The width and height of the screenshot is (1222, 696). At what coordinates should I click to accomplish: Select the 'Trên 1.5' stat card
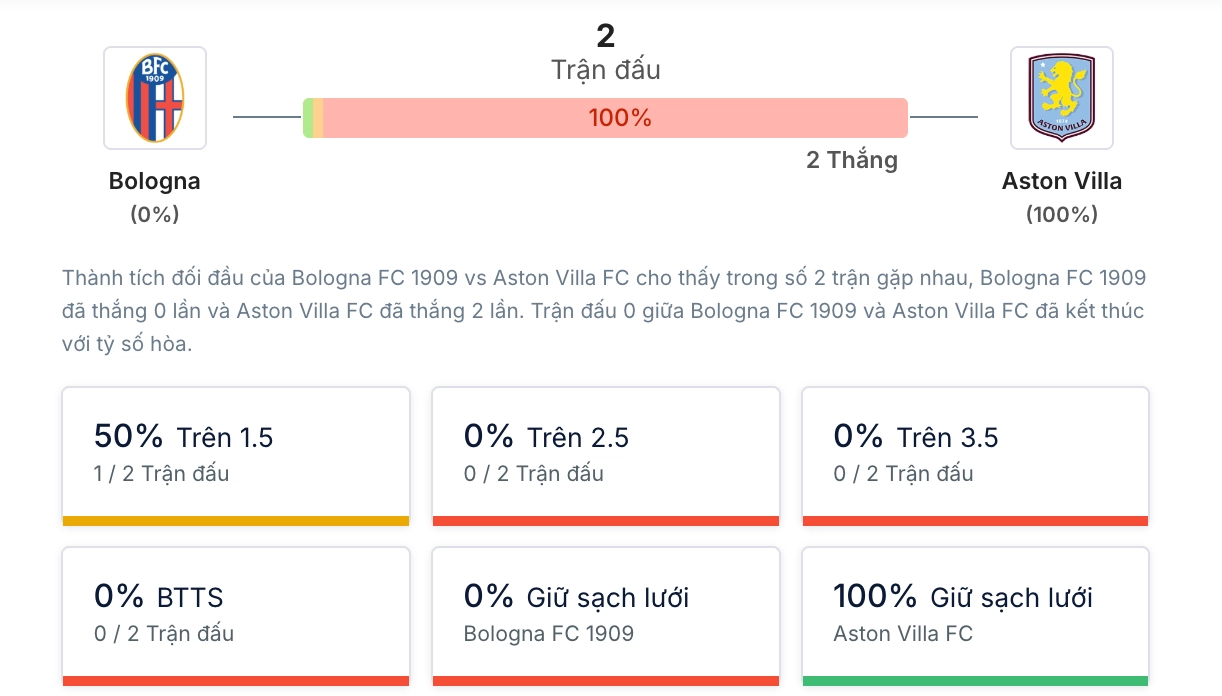(x=236, y=455)
